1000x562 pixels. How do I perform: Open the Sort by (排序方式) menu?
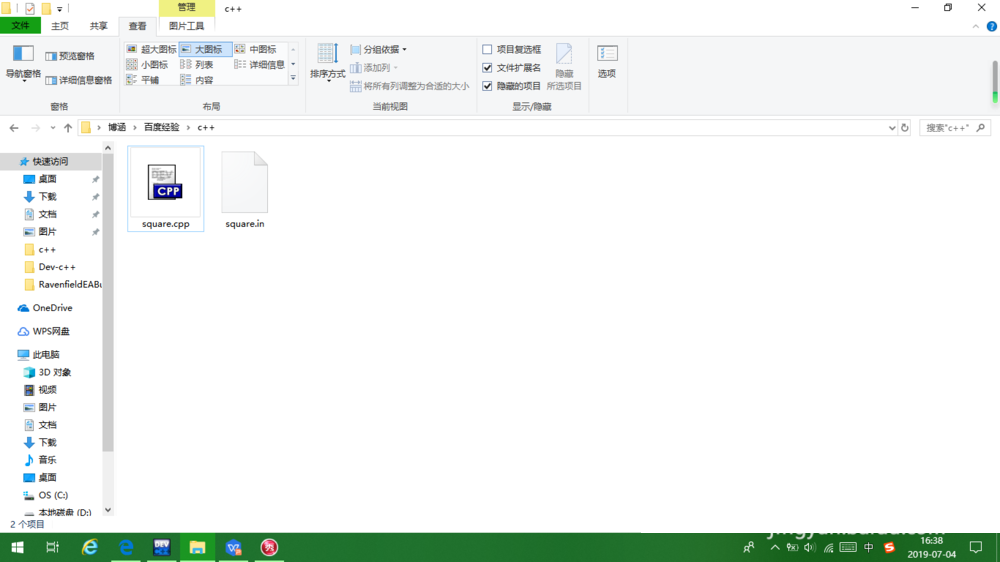point(327,62)
